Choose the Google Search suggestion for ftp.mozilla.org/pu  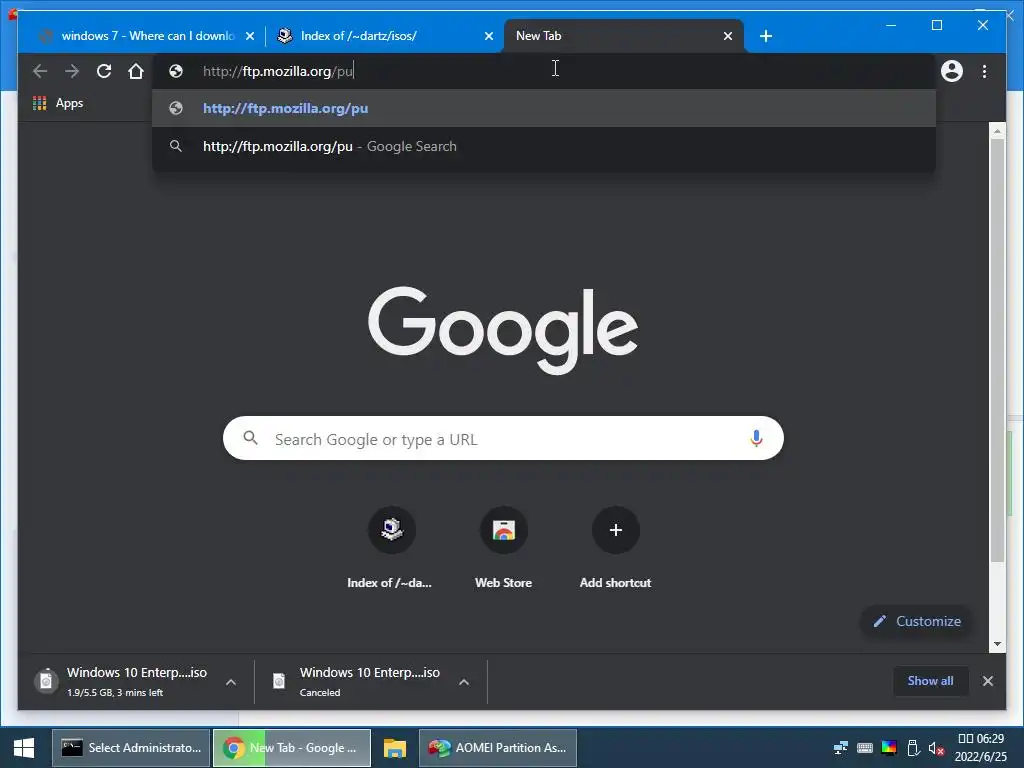(x=543, y=146)
